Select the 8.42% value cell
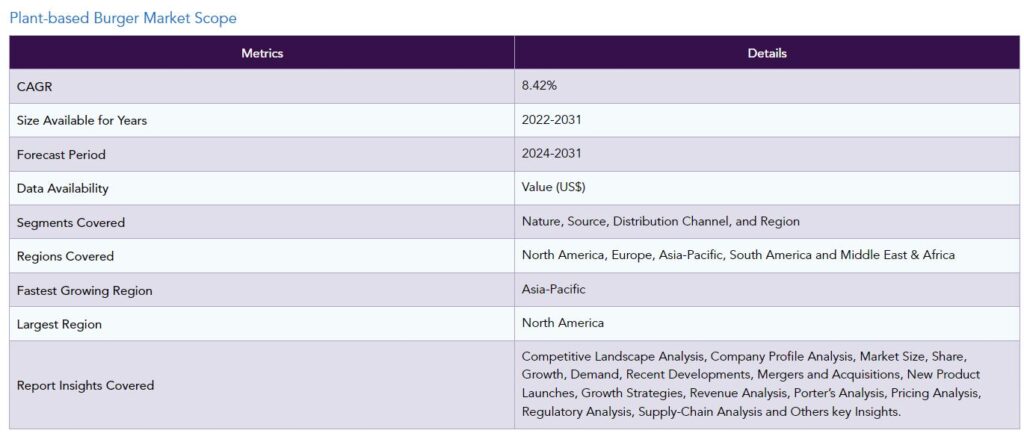Viewport: 1024px width, 439px height. point(767,86)
